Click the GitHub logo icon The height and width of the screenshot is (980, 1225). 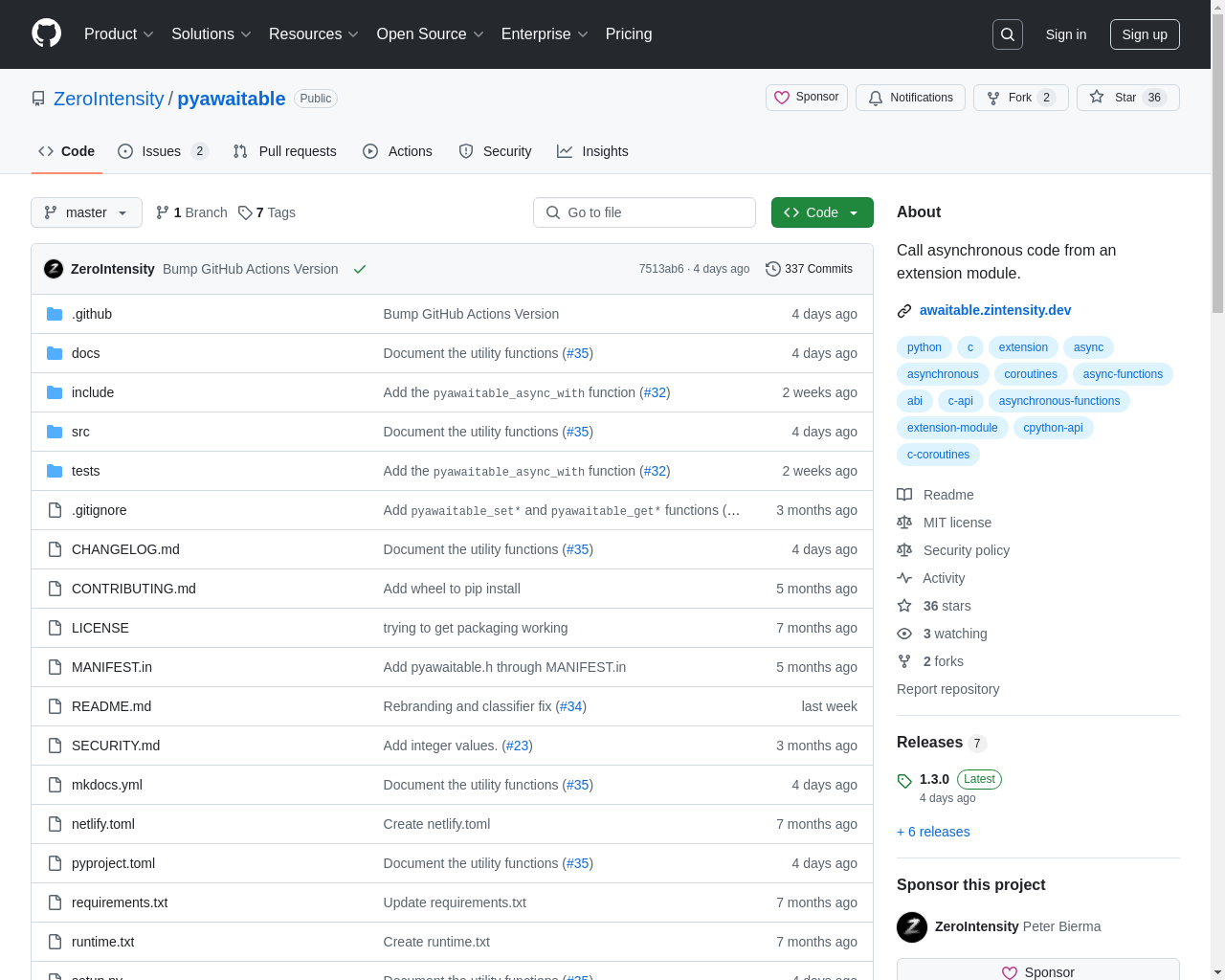pyautogui.click(x=46, y=33)
